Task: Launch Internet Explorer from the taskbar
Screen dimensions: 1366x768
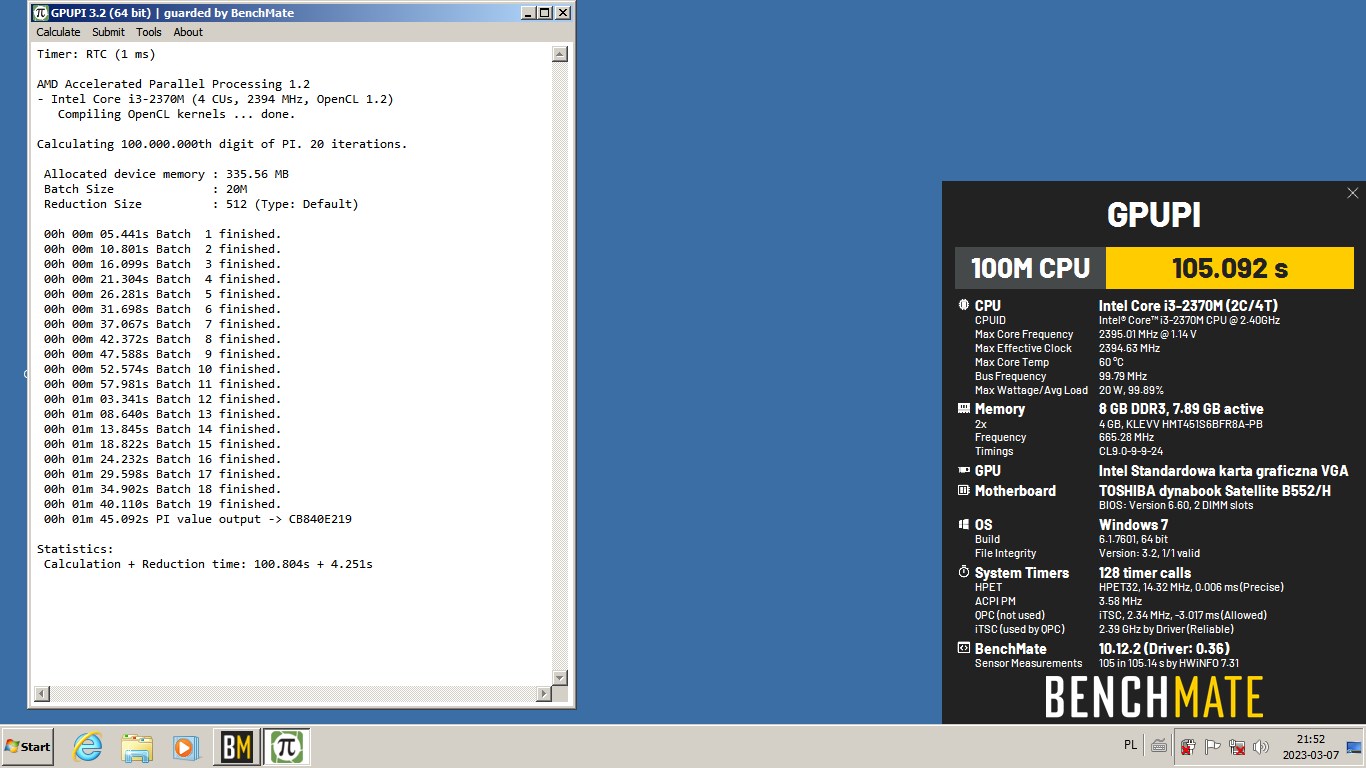Action: (x=88, y=747)
